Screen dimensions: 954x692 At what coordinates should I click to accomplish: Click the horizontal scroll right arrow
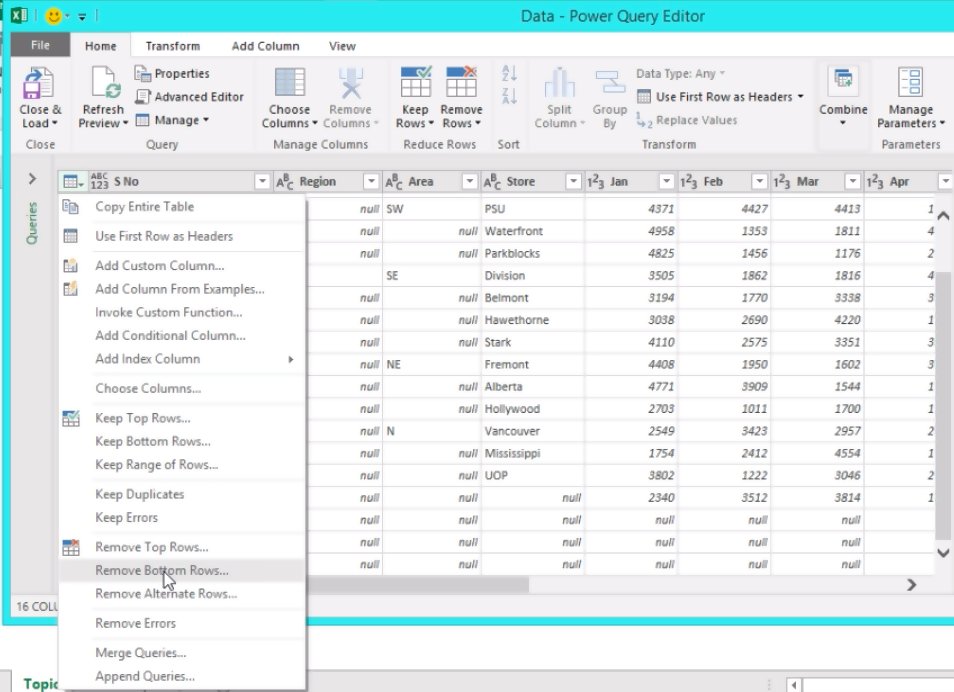(911, 585)
